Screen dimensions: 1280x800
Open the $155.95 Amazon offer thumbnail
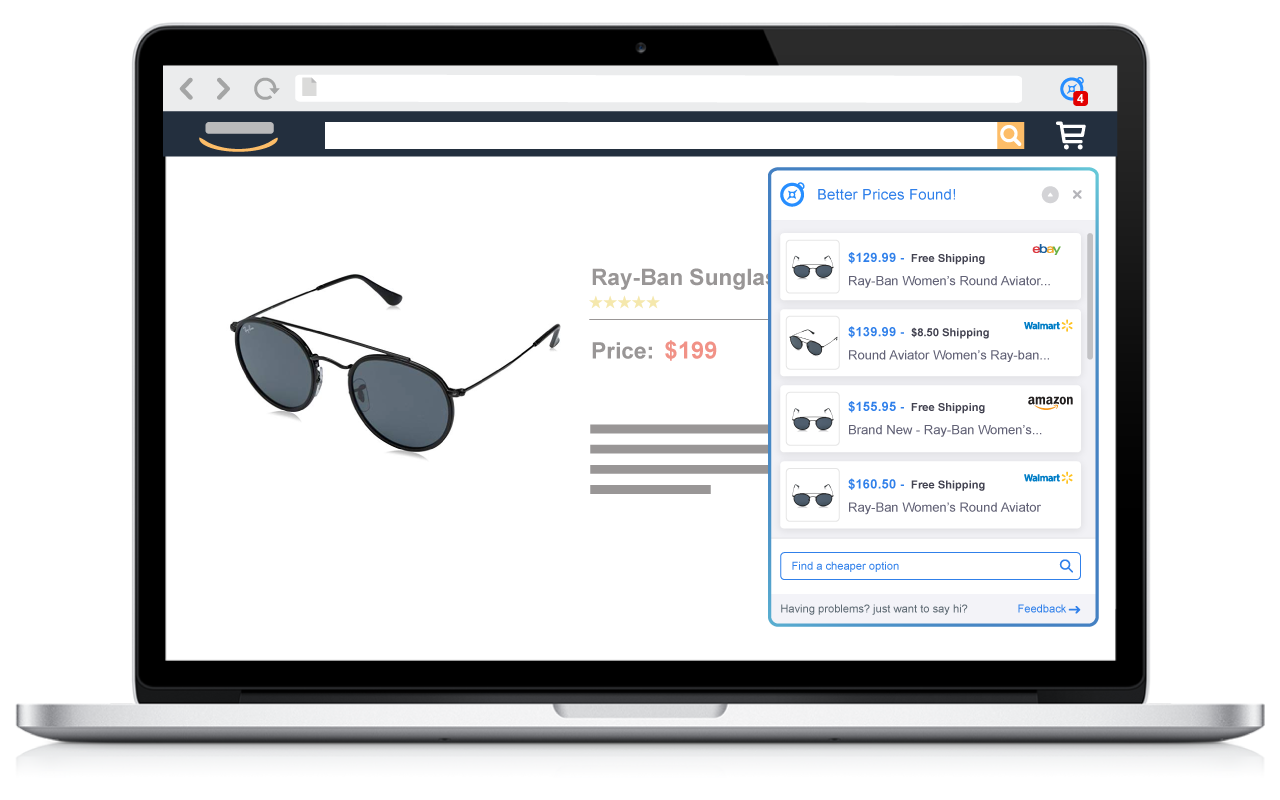tap(812, 419)
